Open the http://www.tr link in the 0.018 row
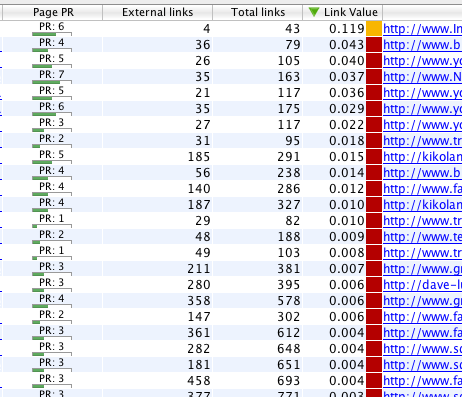 coord(422,141)
